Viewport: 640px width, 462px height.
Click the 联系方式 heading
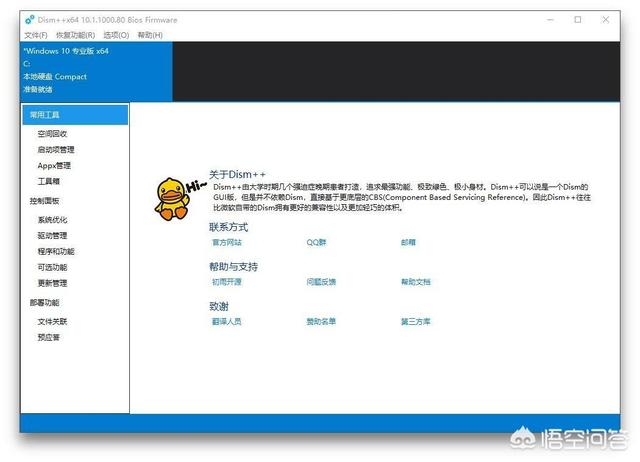(x=229, y=227)
